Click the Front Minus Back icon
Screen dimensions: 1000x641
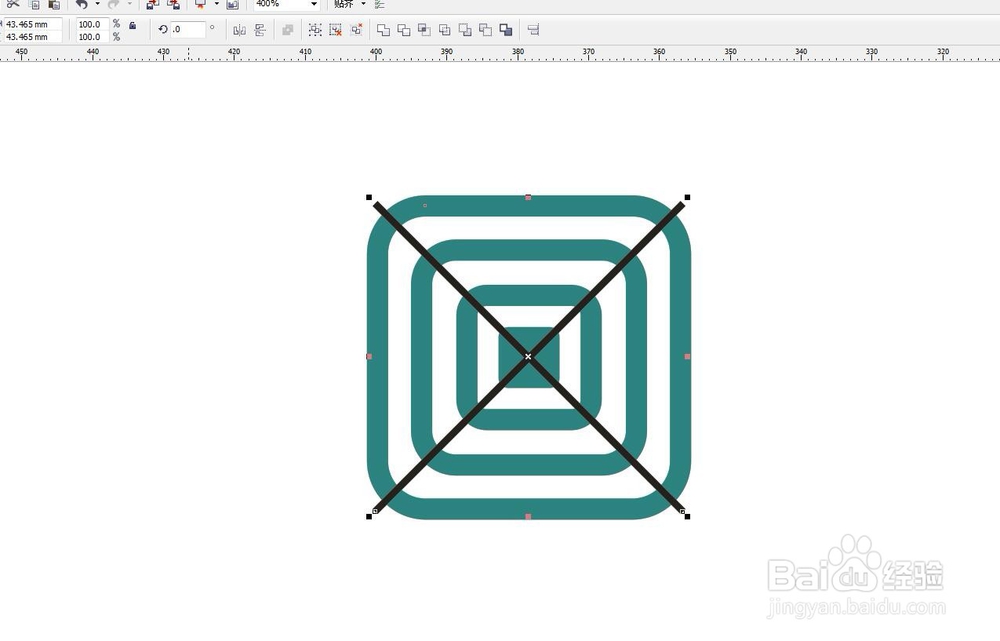[465, 30]
